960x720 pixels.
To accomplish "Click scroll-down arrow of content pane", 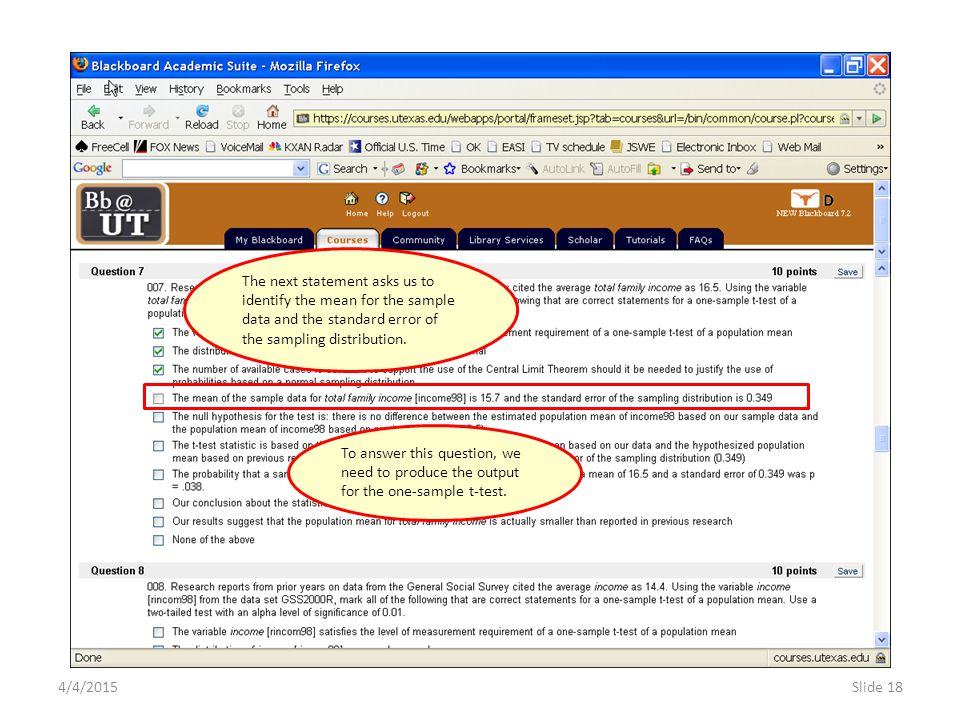I will (x=882, y=639).
